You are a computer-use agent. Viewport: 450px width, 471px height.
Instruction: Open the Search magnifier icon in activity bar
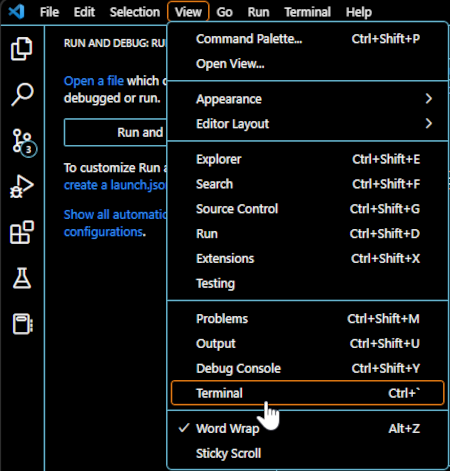22,95
